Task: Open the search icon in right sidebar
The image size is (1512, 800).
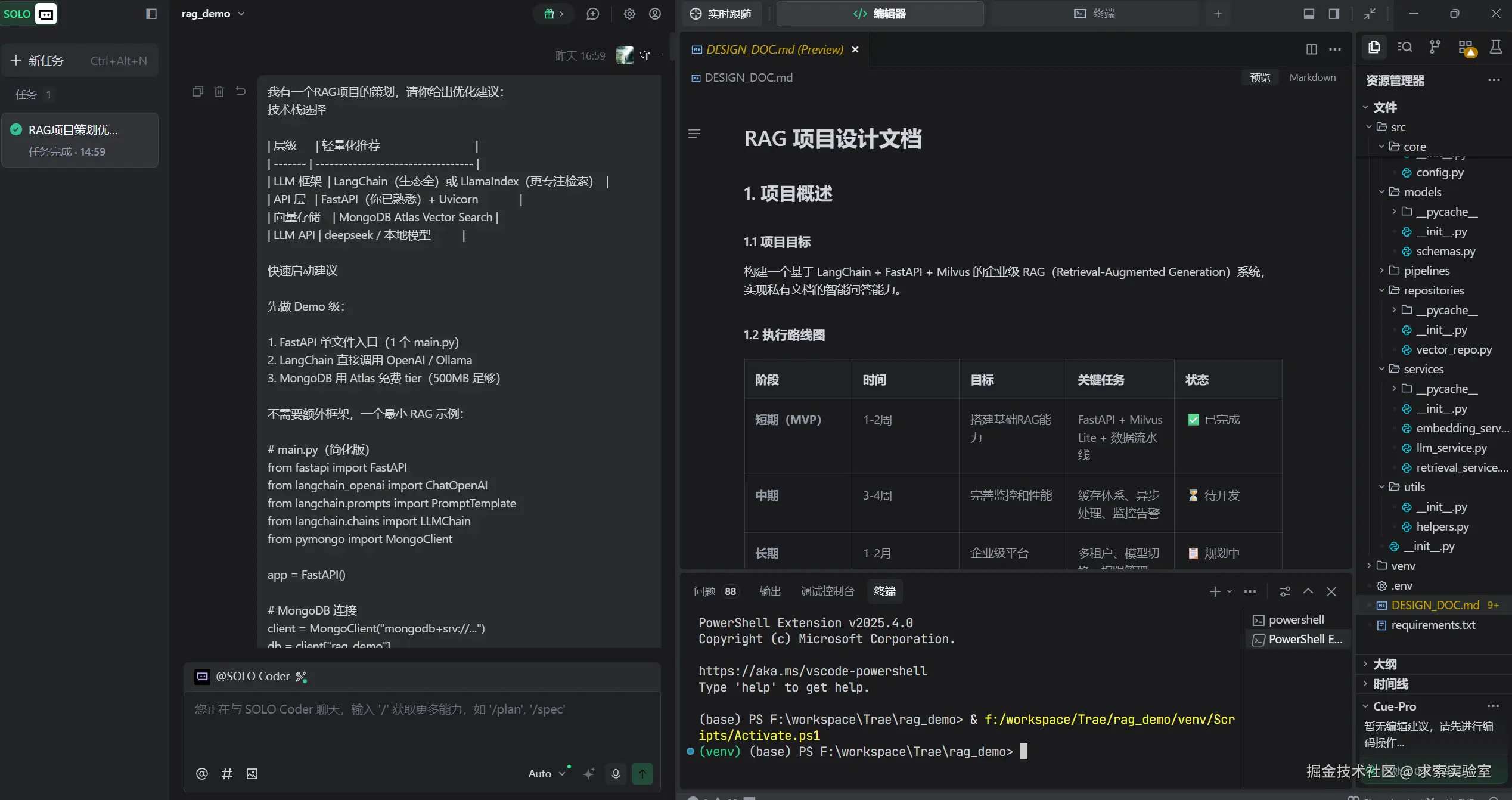Action: [1405, 47]
